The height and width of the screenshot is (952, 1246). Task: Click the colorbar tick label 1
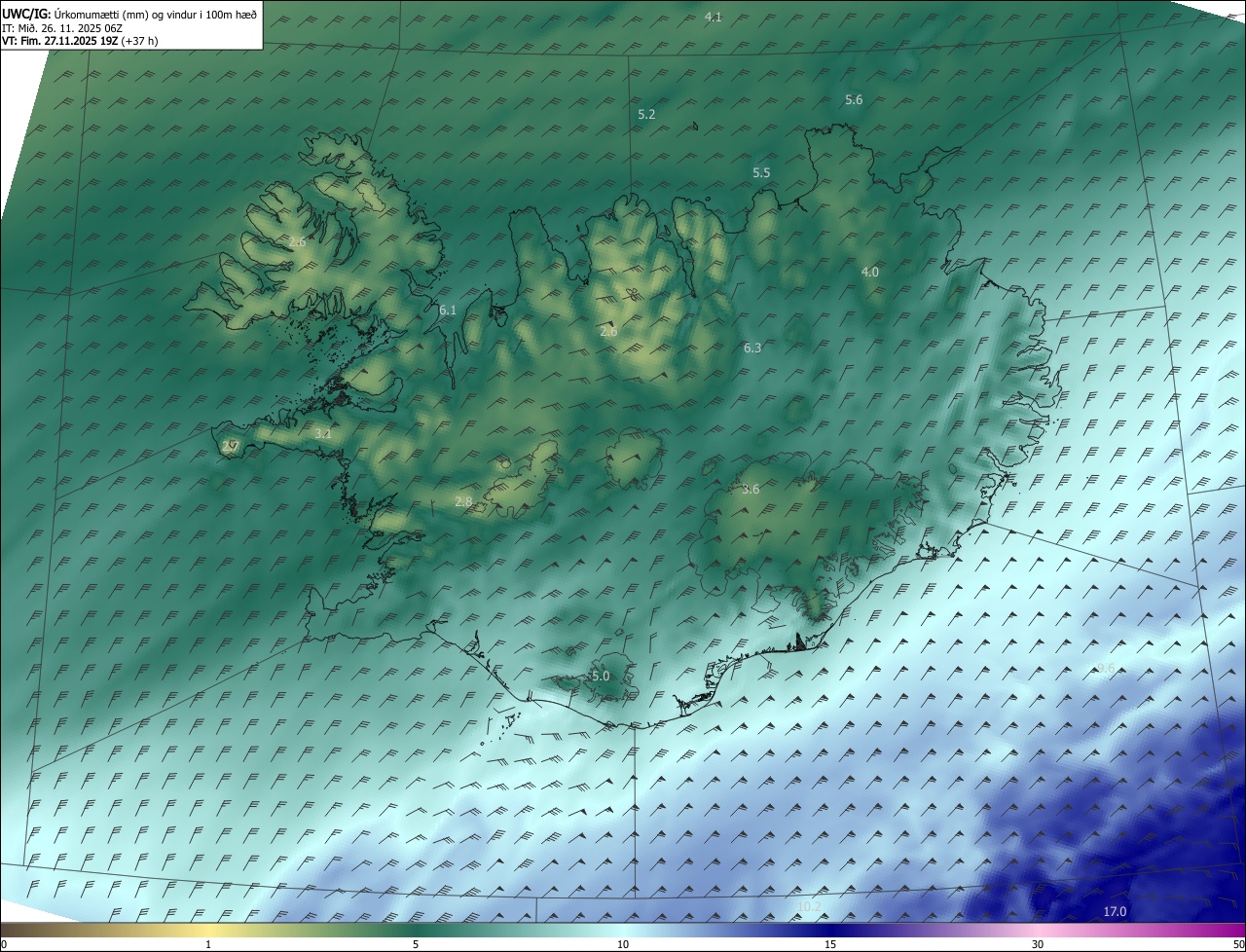point(208,945)
